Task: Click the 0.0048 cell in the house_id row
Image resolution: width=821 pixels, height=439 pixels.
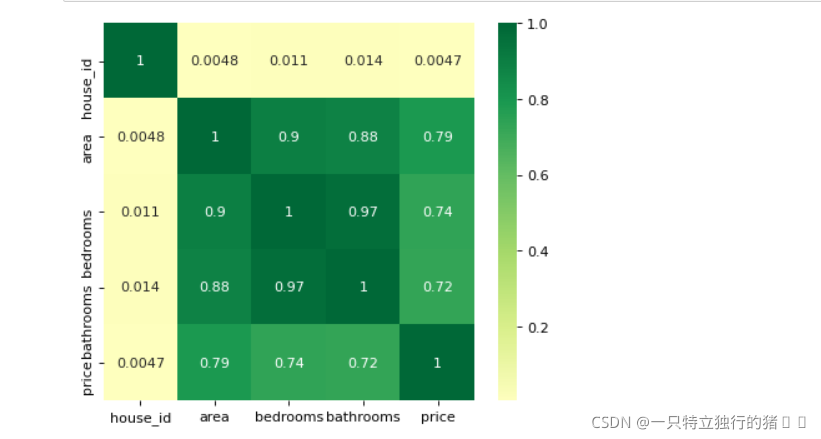Action: tap(215, 60)
